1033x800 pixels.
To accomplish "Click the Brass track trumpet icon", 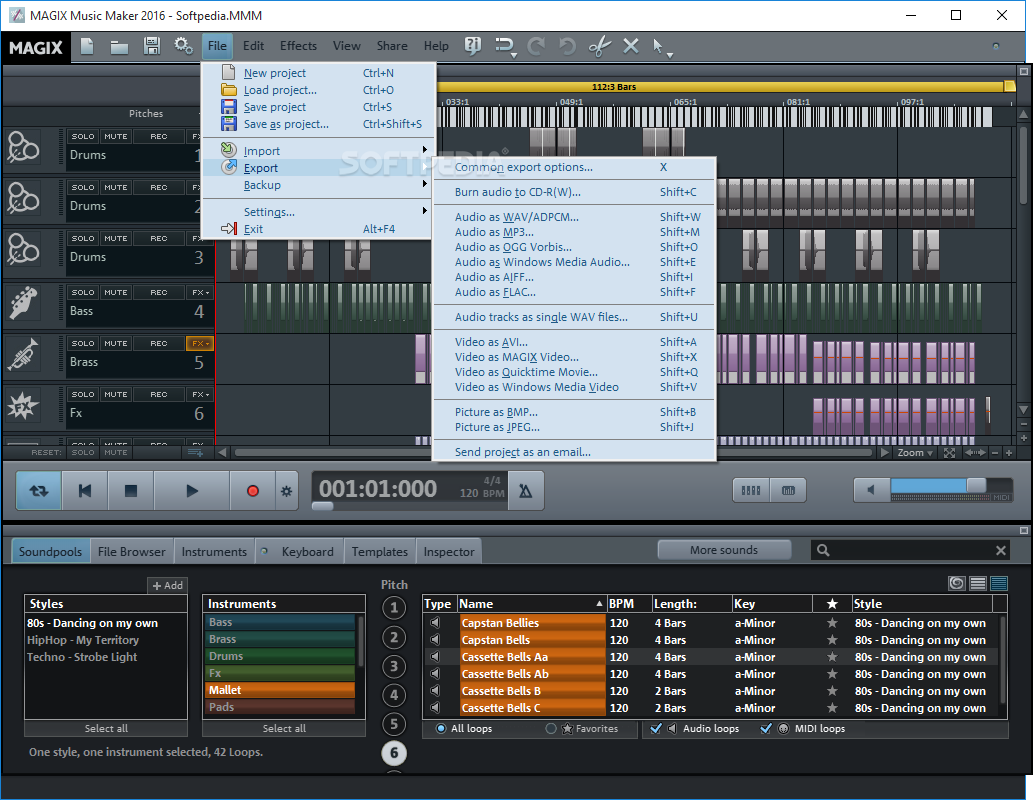I will coord(23,355).
